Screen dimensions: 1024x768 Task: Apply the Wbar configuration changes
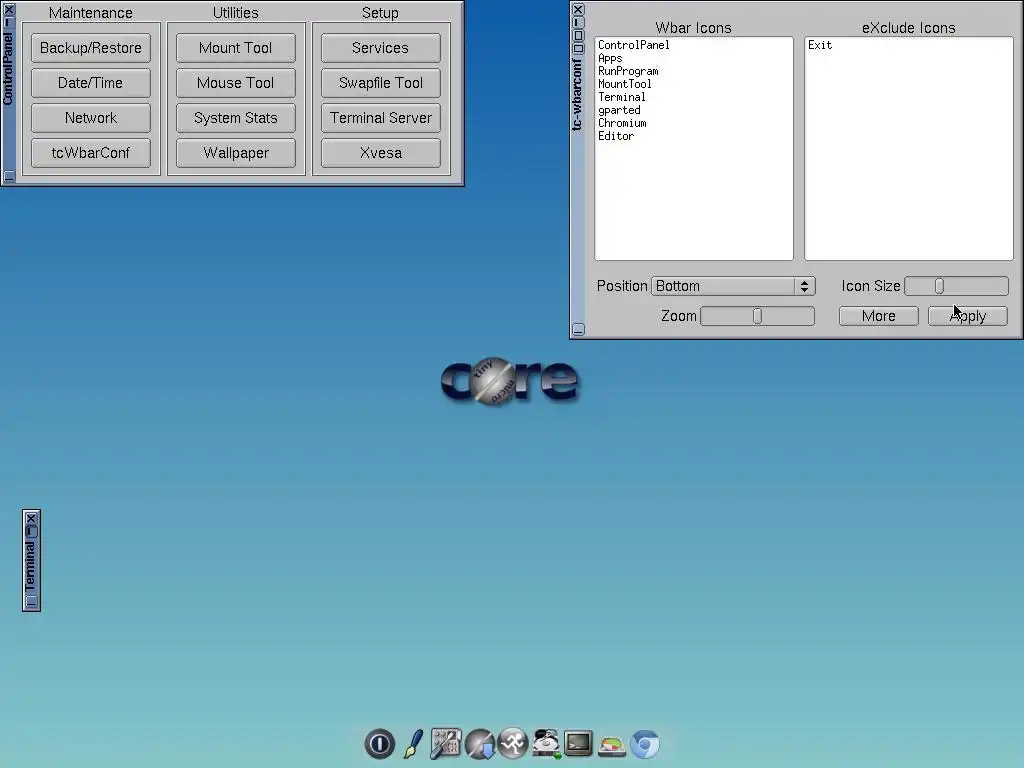click(968, 316)
